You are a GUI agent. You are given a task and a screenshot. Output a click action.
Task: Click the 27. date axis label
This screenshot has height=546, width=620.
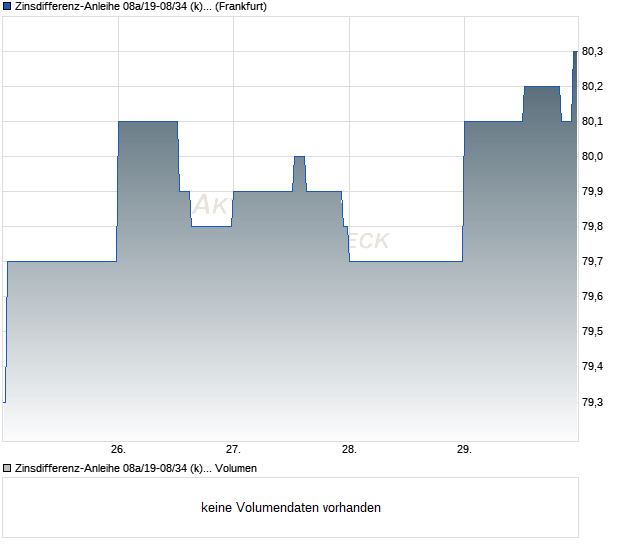pos(233,449)
